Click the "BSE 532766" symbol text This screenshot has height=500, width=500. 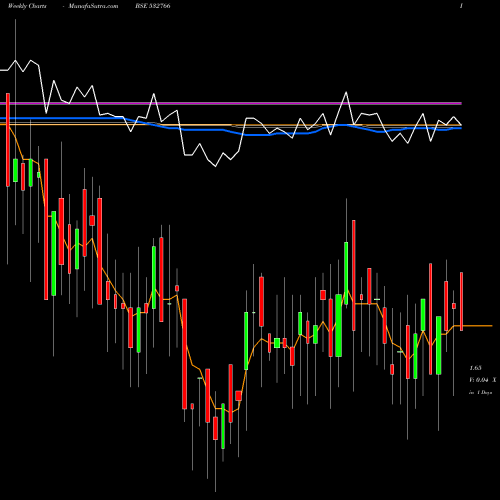click(153, 6)
